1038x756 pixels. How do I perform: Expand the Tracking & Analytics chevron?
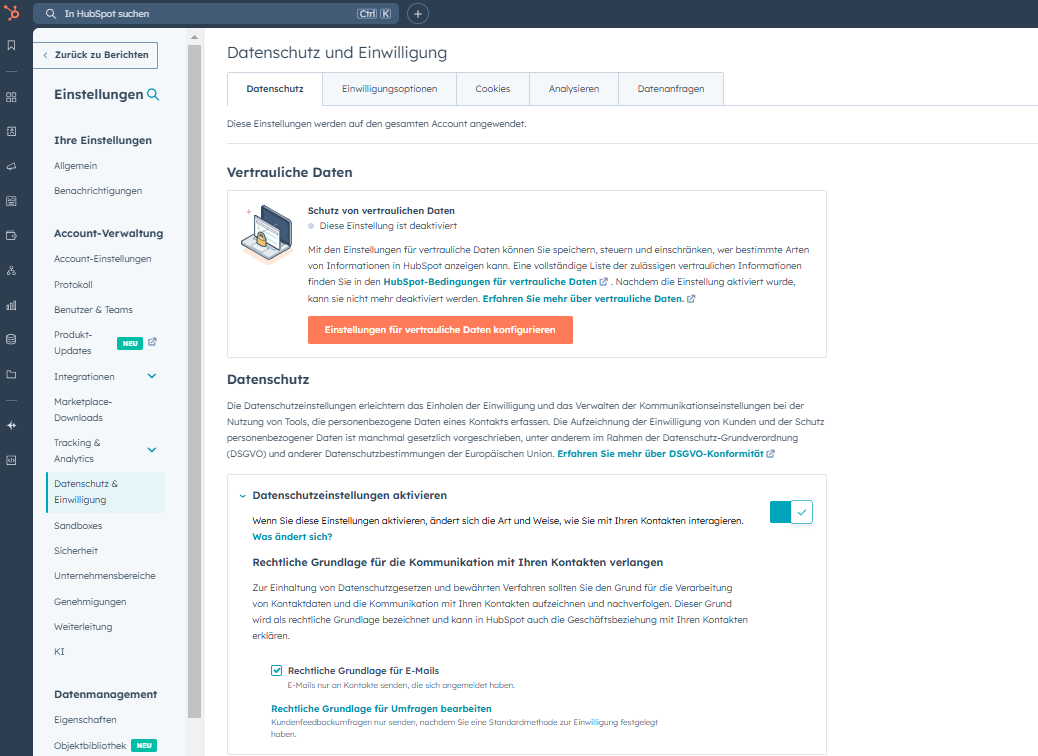click(x=152, y=450)
